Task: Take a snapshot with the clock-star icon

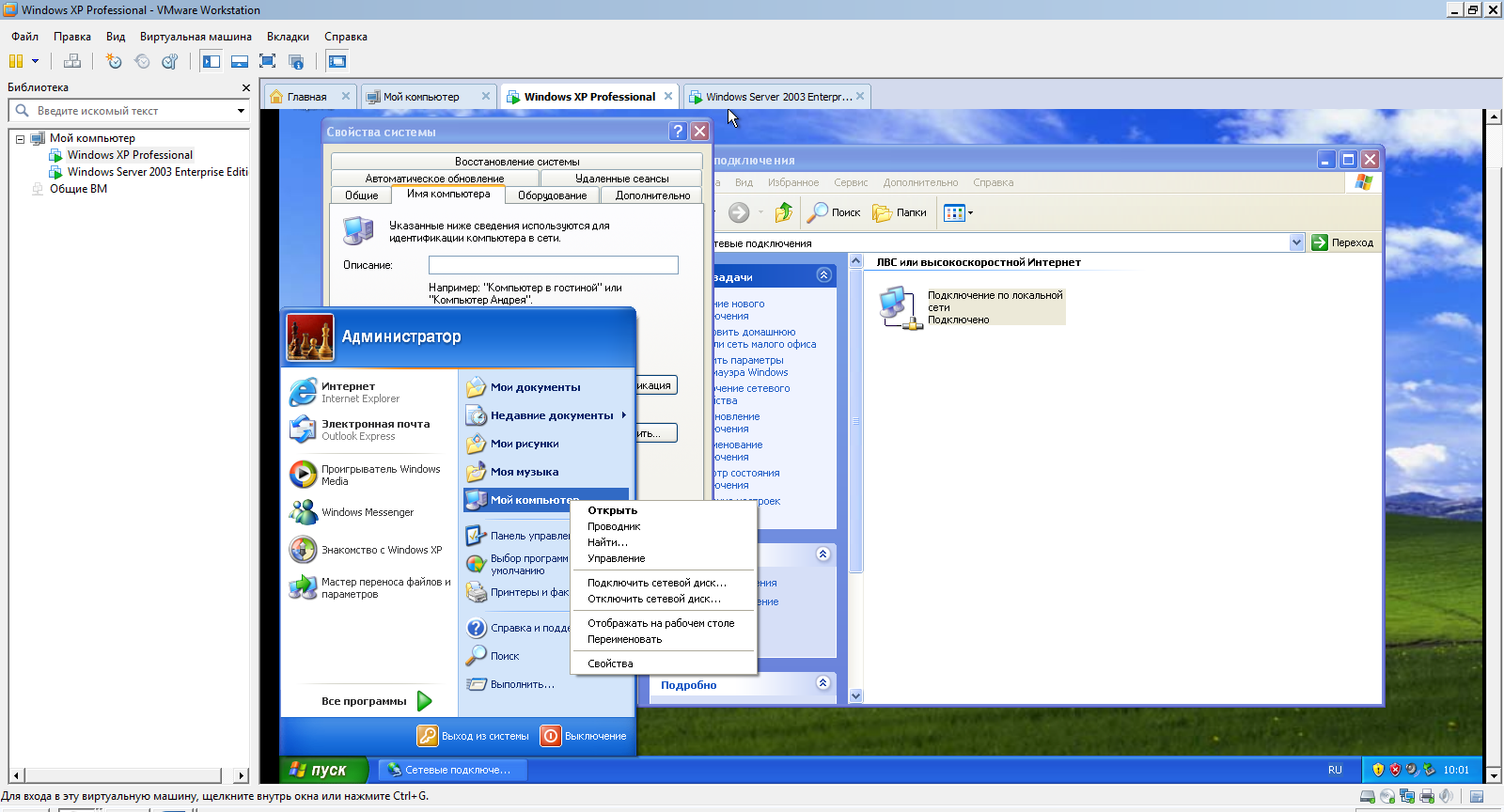Action: pyautogui.click(x=114, y=61)
